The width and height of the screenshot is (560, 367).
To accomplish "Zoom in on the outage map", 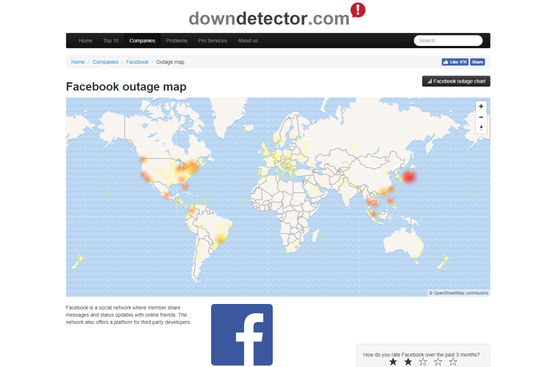I will [481, 106].
